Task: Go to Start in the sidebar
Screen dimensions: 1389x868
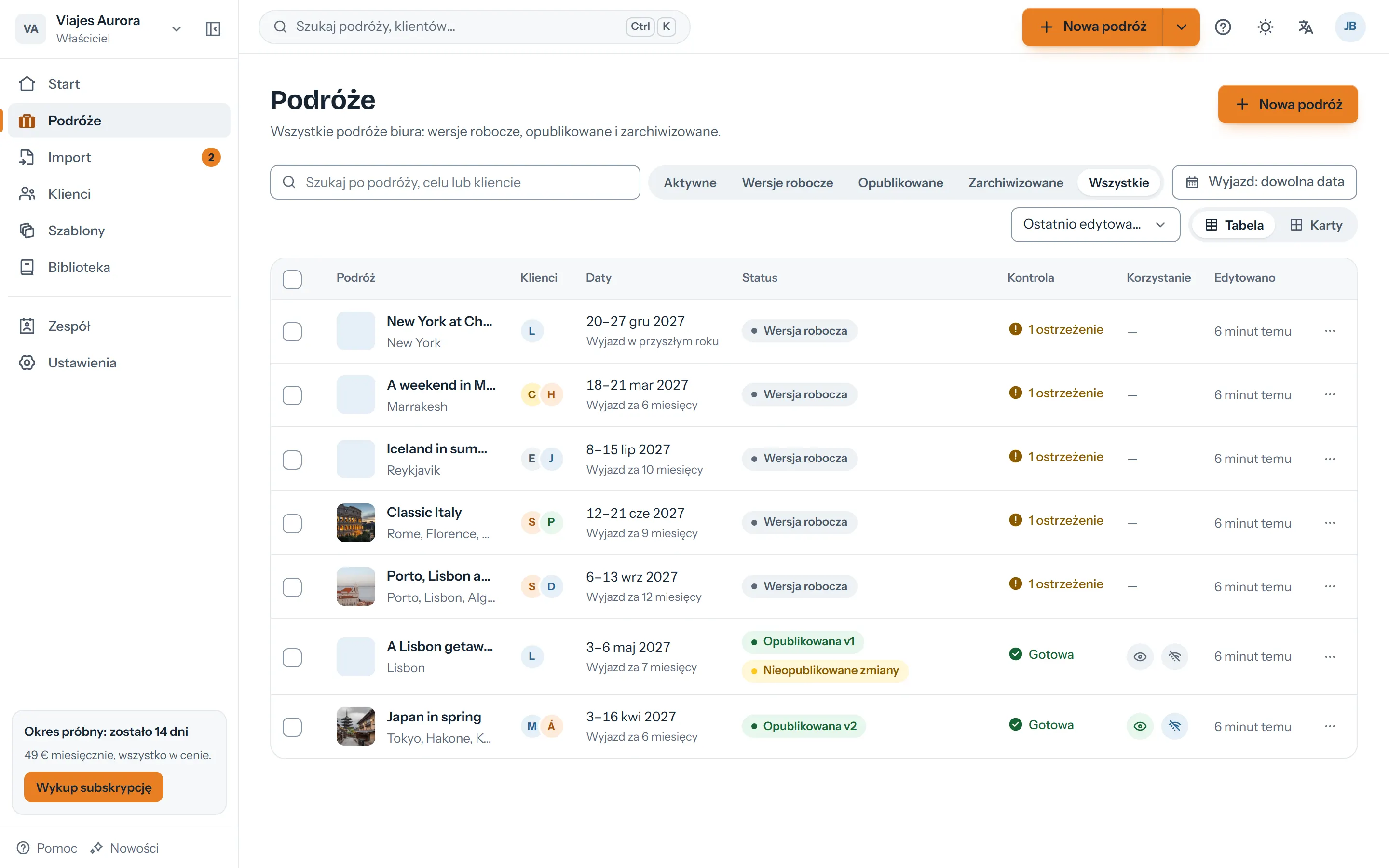Action: pyautogui.click(x=119, y=84)
